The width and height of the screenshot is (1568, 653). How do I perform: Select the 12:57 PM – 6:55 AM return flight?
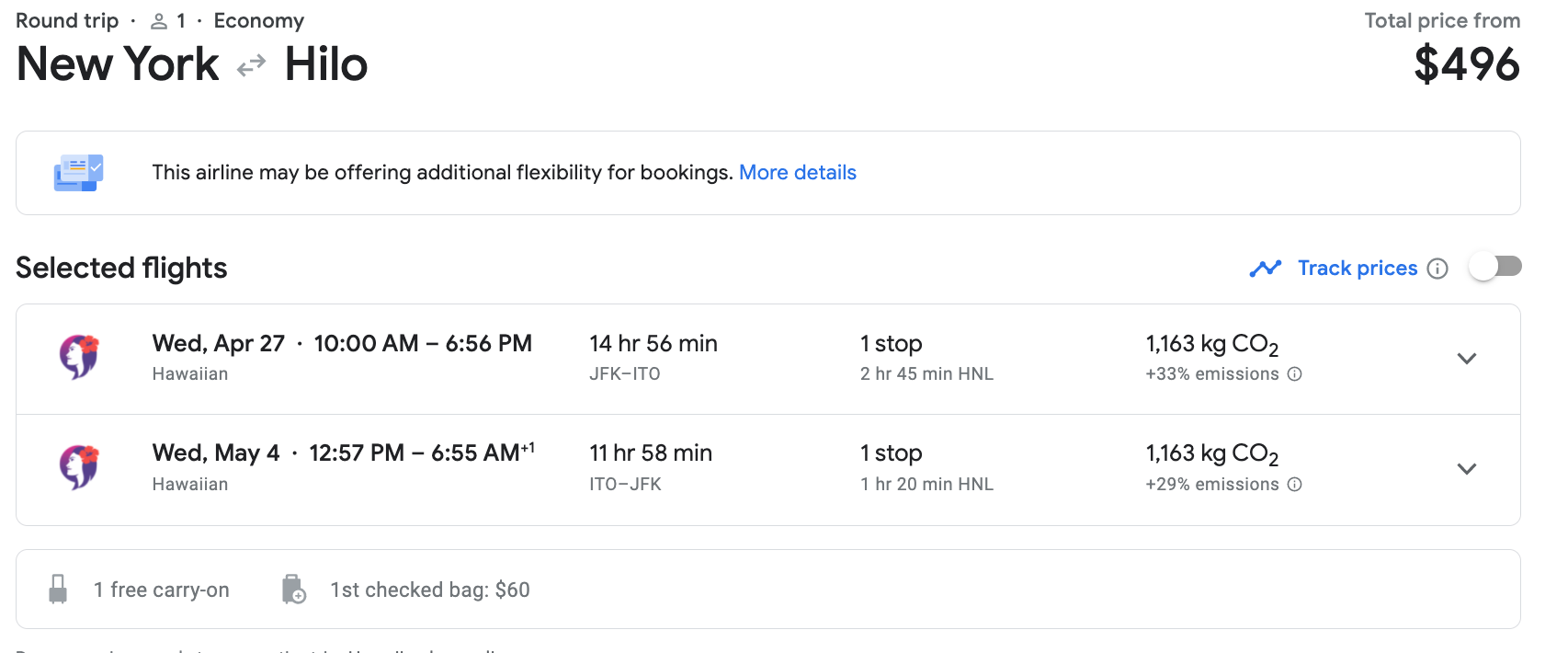click(x=414, y=453)
